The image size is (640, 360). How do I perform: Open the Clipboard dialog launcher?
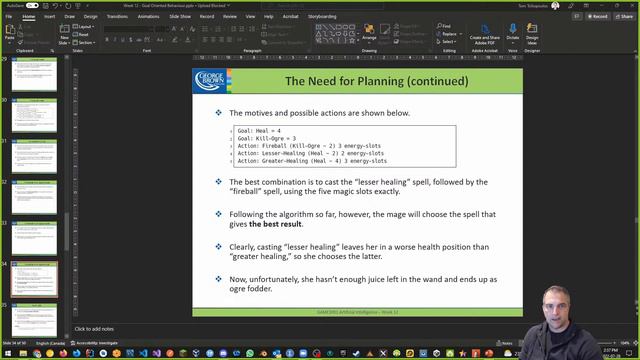52,51
